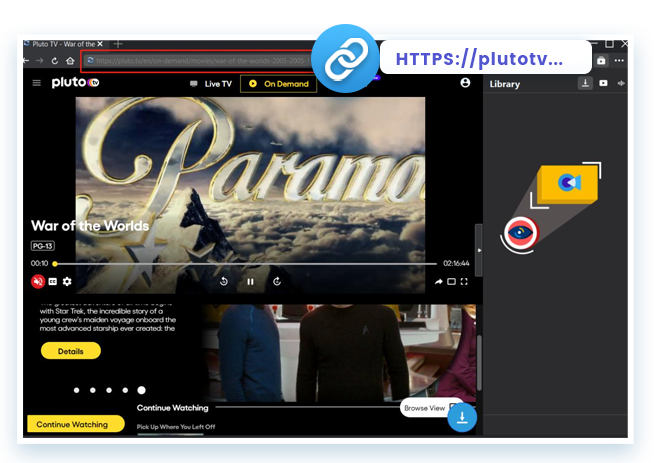Viewport: 664px width, 463px height.
Task: Click the yellow Continue Watching button
Action: [x=76, y=424]
